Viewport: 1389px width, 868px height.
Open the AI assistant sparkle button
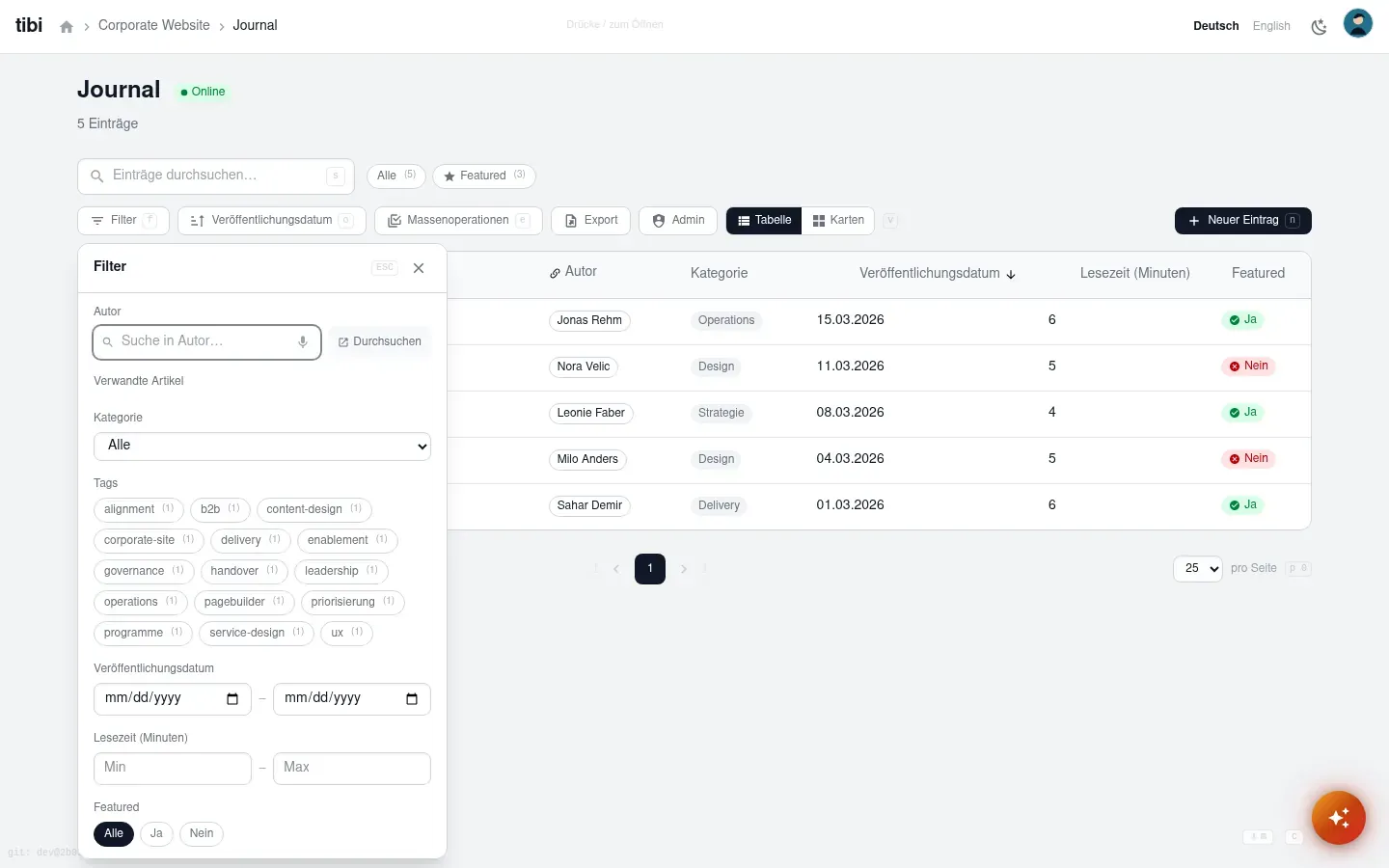tap(1339, 818)
